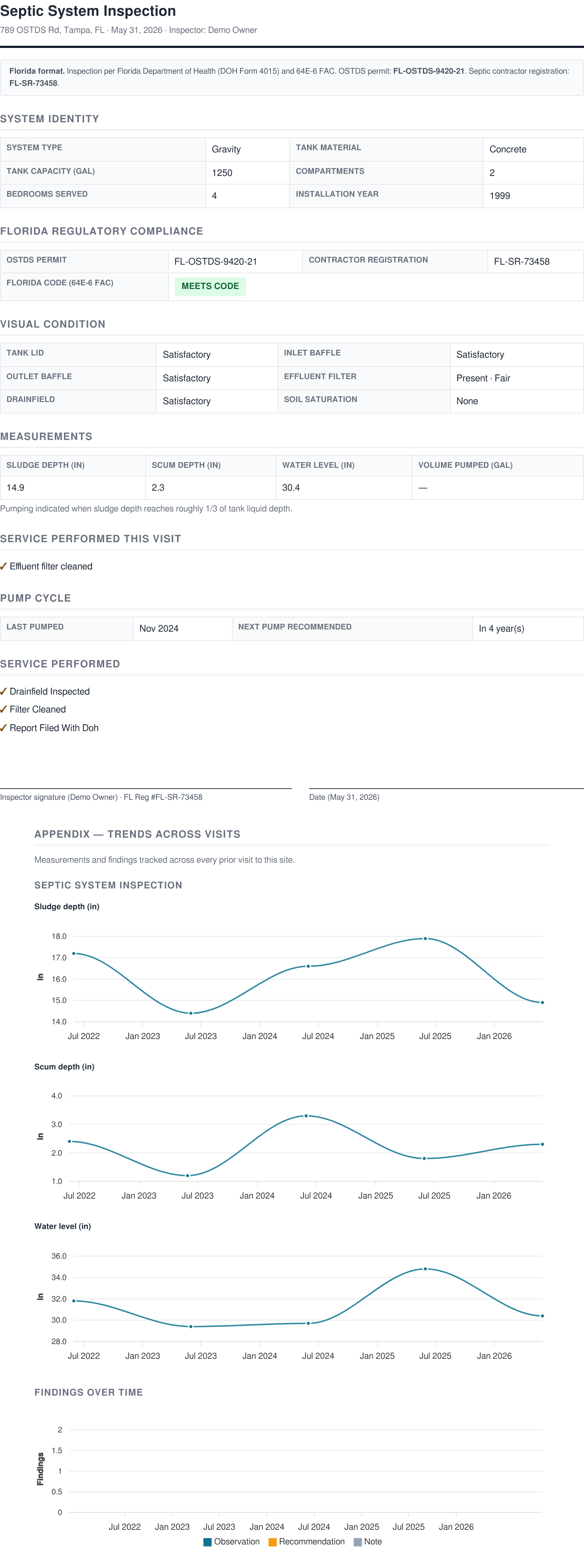Select the highest sludge depth point near Jul 2025
Screen dimensions: 584x1568
tap(425, 939)
